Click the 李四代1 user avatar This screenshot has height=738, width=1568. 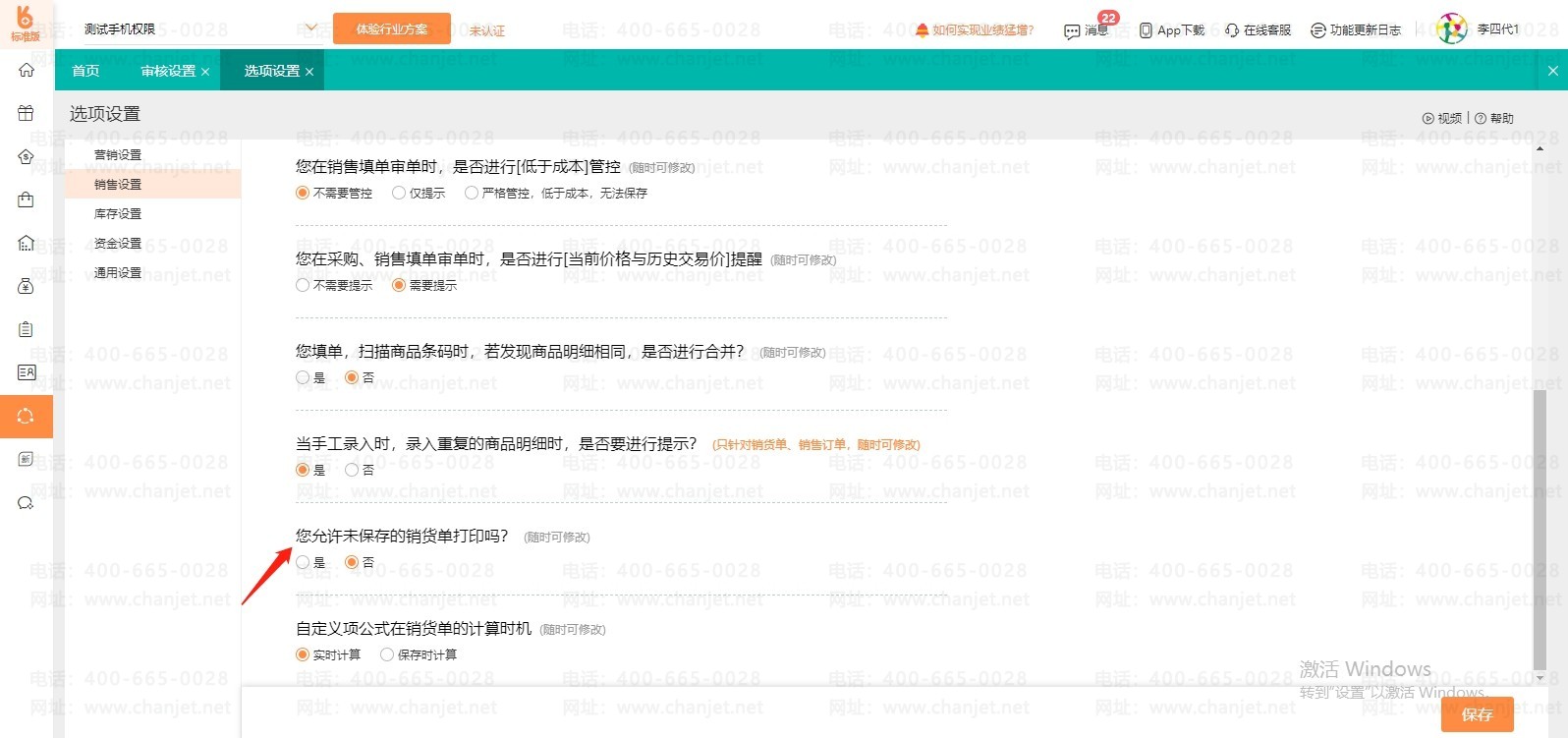click(x=1451, y=29)
